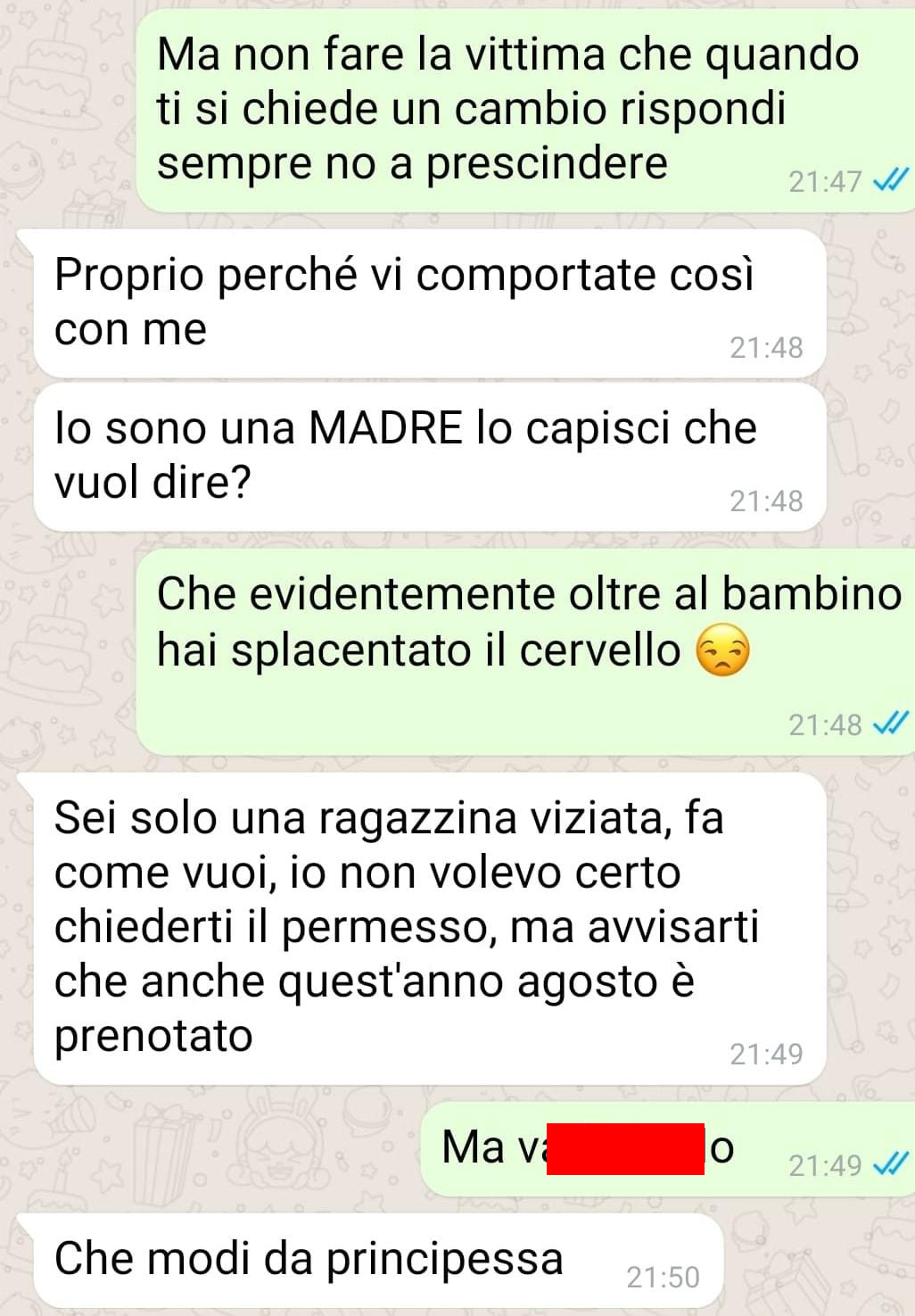Screen dimensions: 915x1316
Task: Click the 21:50 timestamp on last message
Action: click(663, 1278)
